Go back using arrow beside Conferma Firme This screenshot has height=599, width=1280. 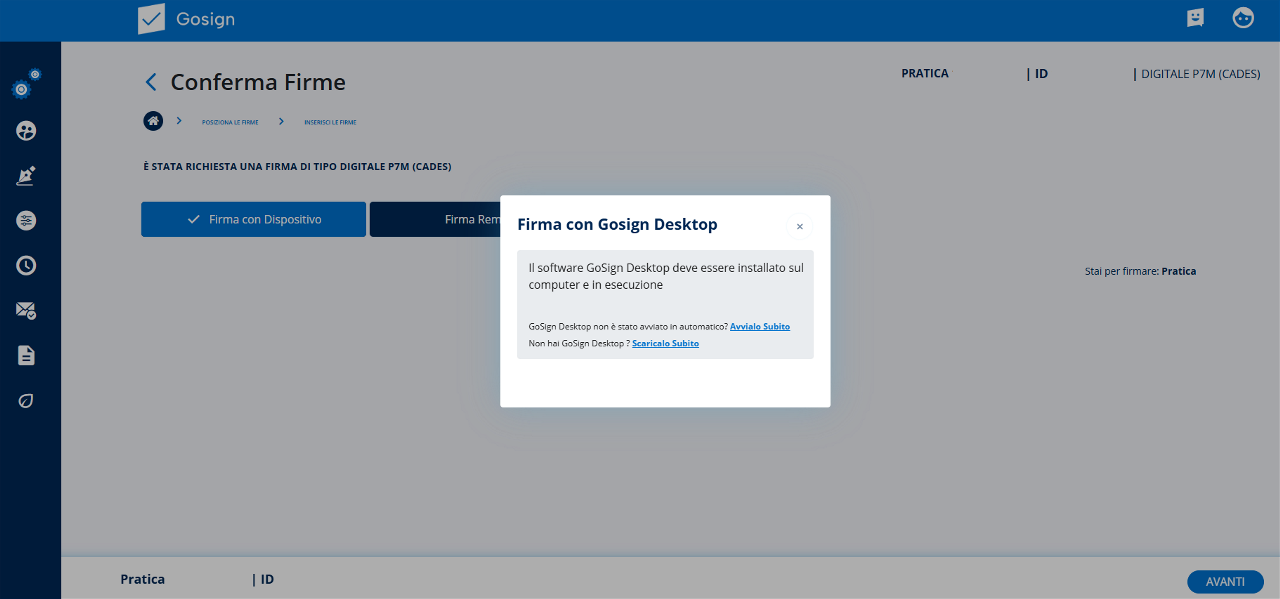point(151,82)
